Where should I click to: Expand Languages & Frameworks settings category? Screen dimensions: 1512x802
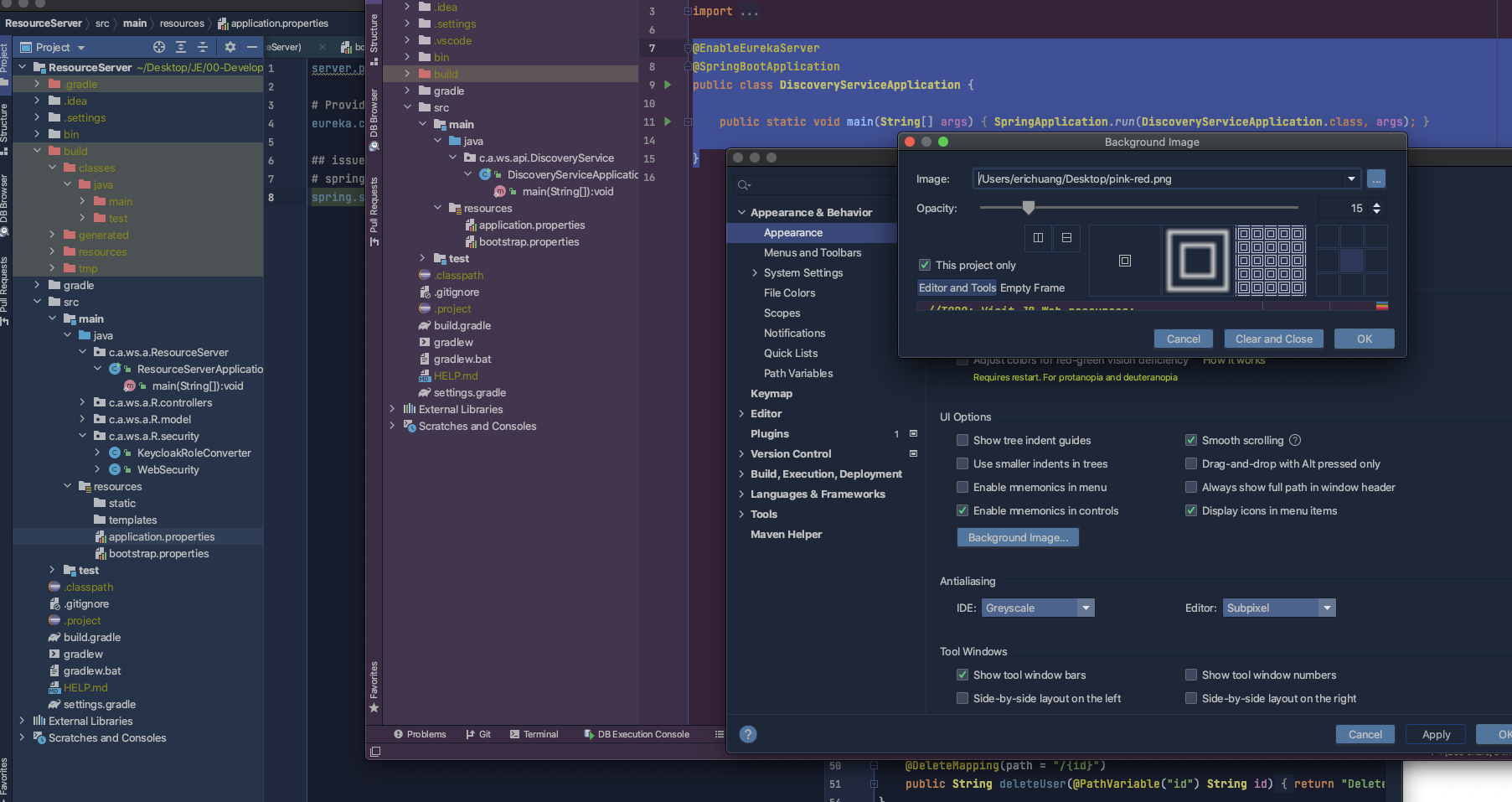click(x=742, y=494)
